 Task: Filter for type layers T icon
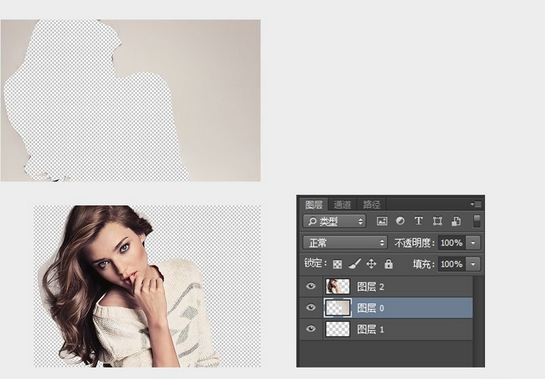click(x=419, y=221)
